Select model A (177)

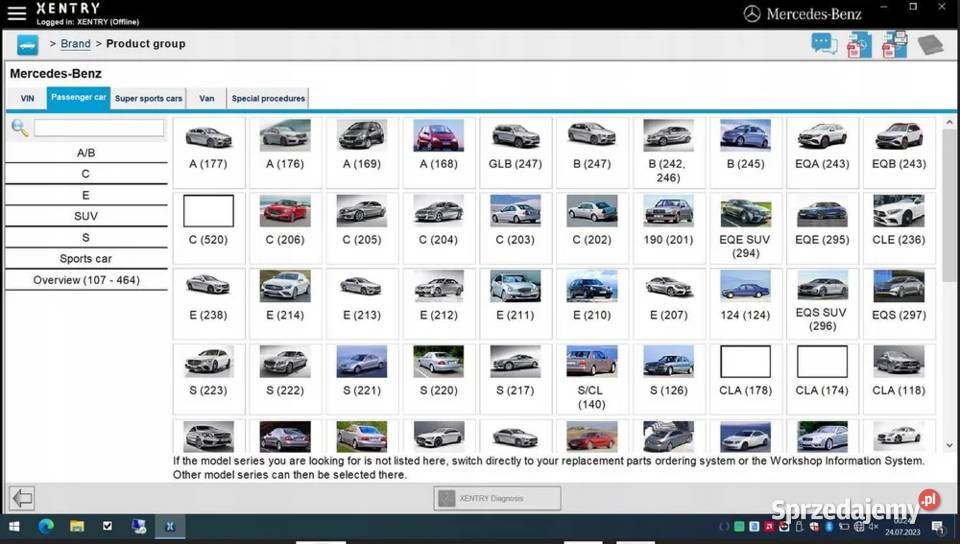209,152
